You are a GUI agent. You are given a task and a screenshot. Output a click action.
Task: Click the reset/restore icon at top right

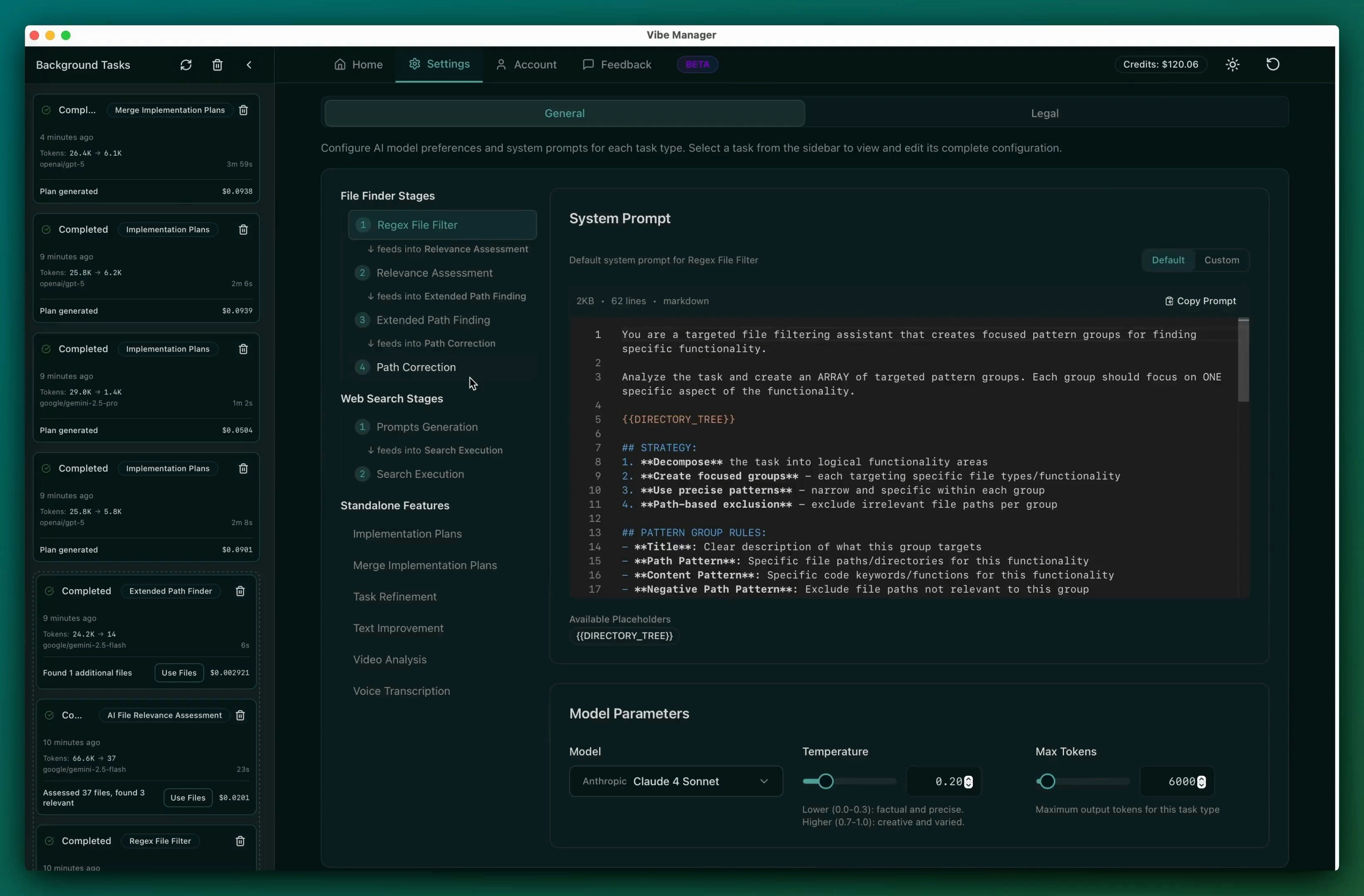1273,64
